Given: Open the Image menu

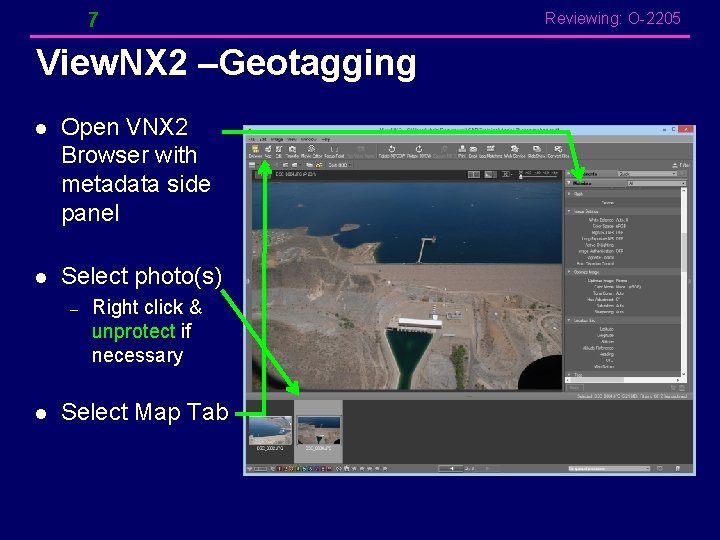Looking at the screenshot, I should [x=277, y=139].
